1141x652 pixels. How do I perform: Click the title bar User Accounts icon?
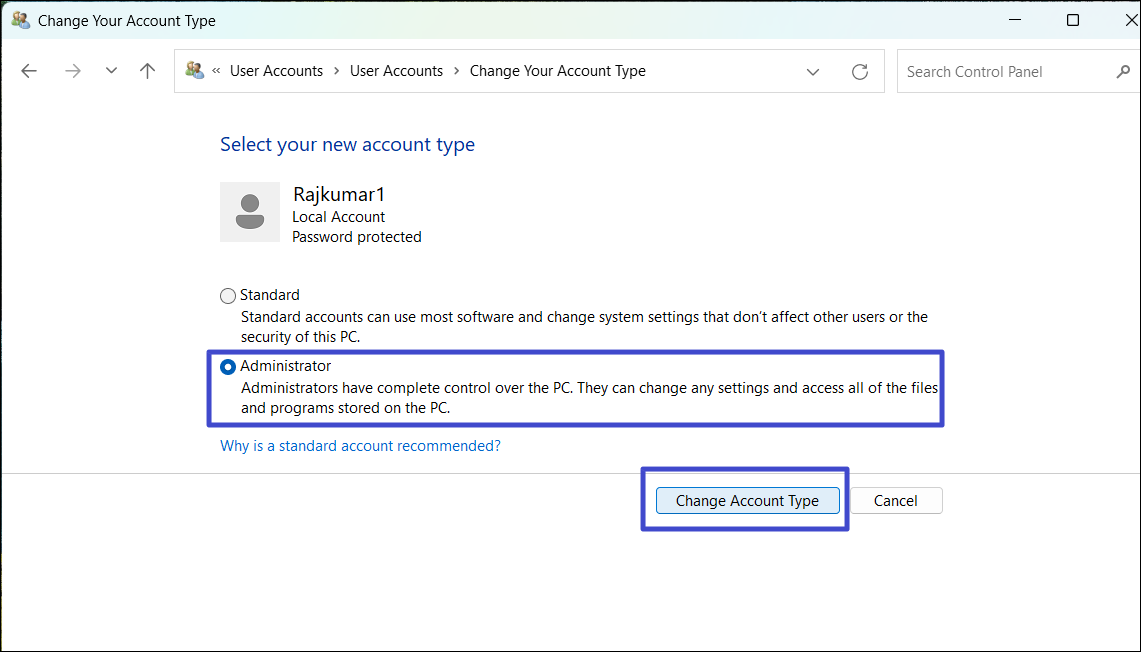(20, 20)
